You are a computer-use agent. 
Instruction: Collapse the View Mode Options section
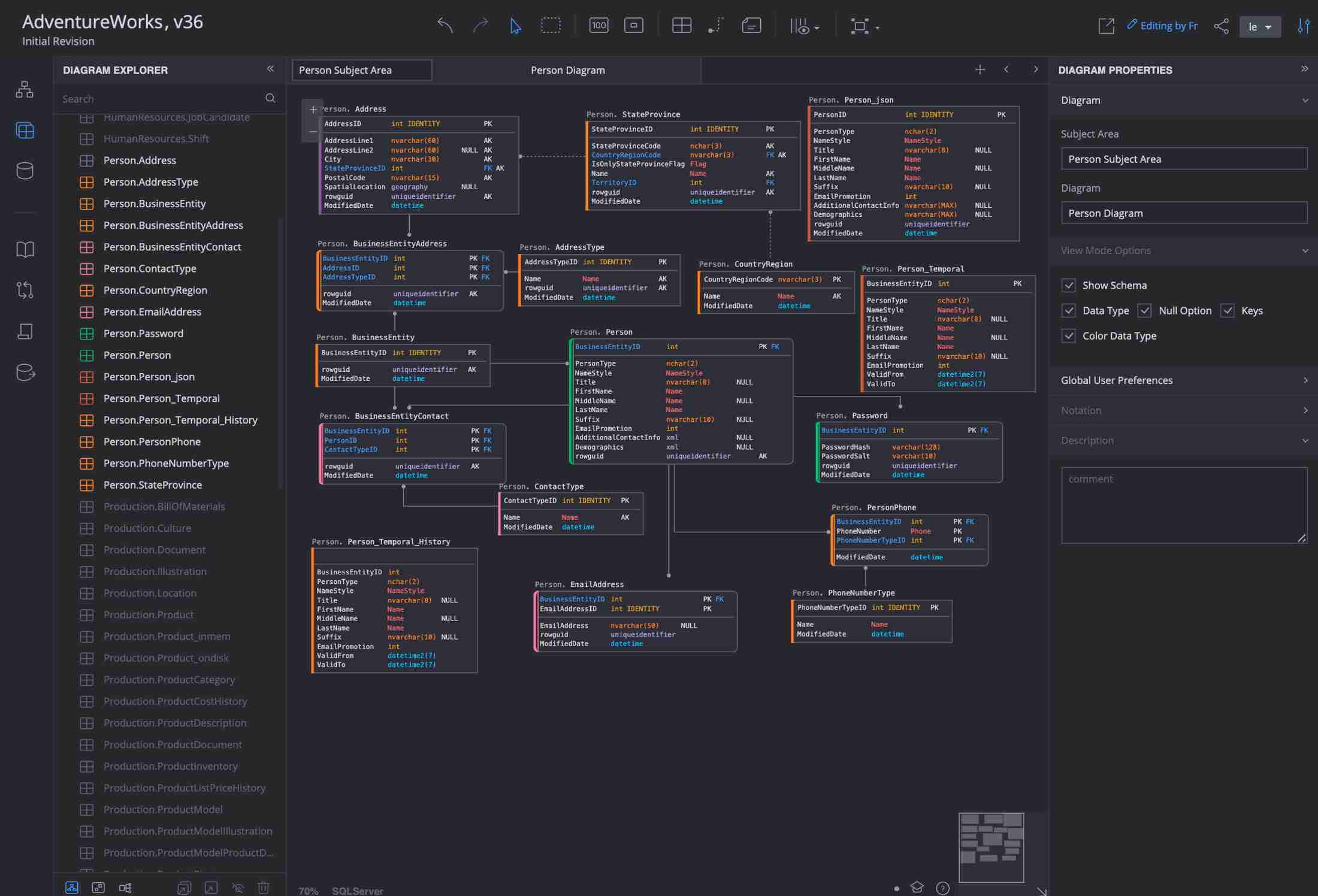click(1183, 250)
